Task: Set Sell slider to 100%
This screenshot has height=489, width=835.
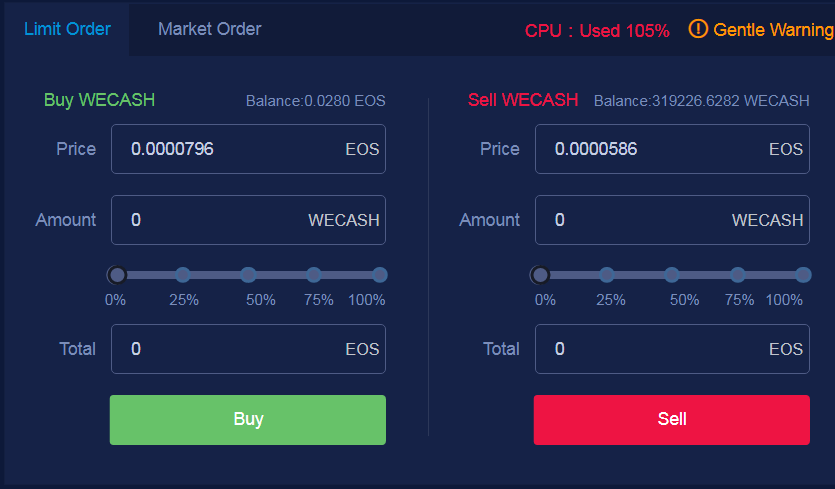Action: (x=803, y=275)
